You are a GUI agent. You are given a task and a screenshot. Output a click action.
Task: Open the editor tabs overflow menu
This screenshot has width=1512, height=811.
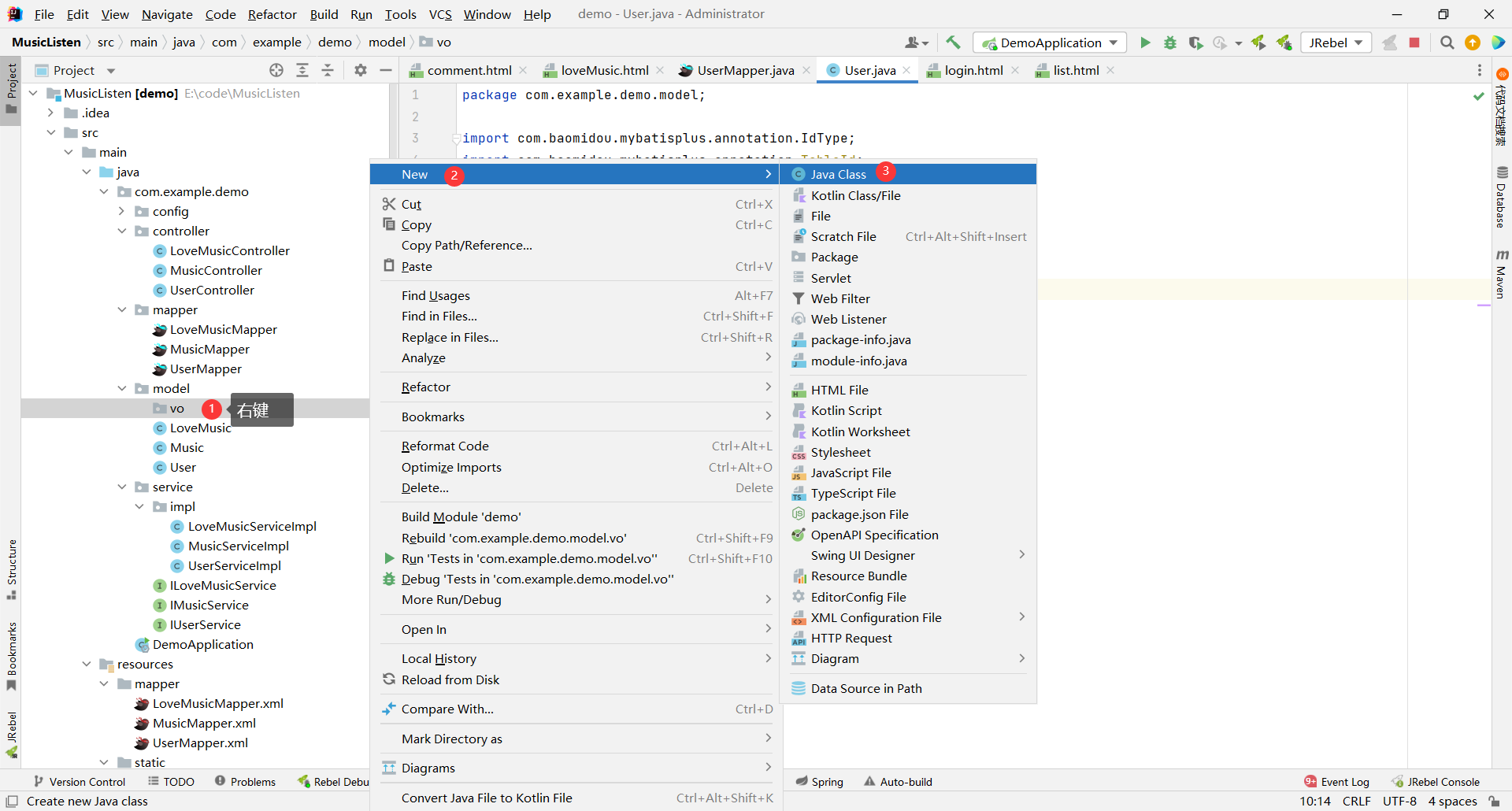tap(1480, 70)
